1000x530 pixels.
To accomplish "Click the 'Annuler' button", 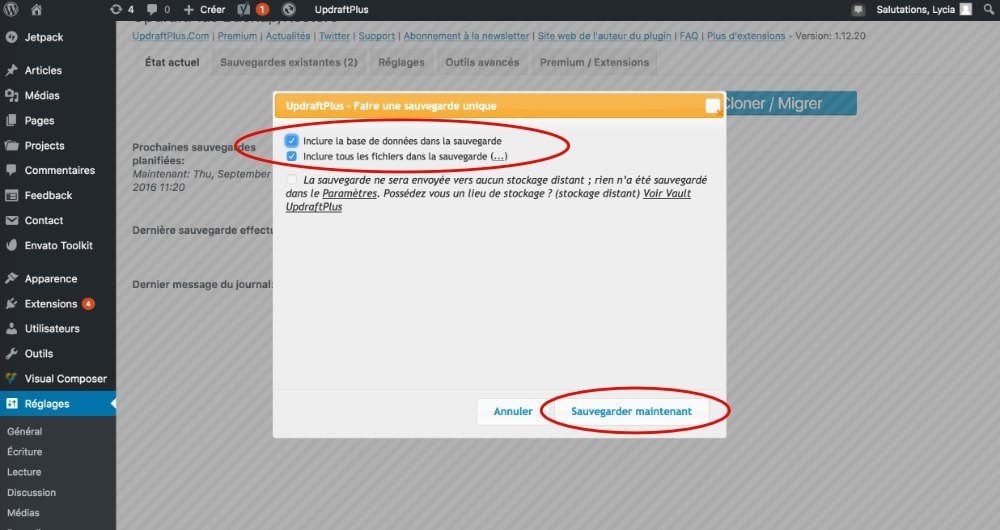I will (x=513, y=411).
